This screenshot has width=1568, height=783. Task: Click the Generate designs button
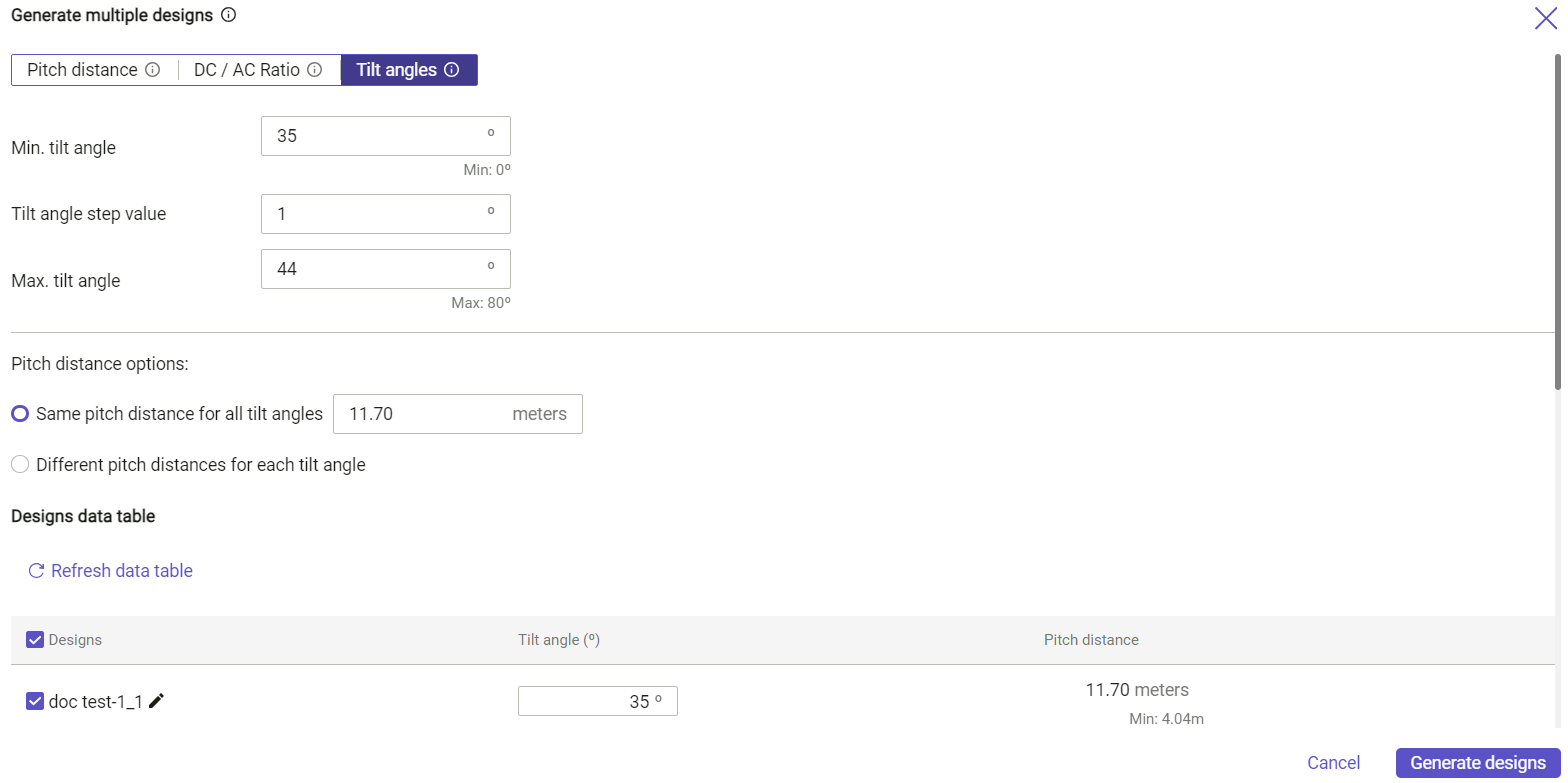pos(1477,763)
